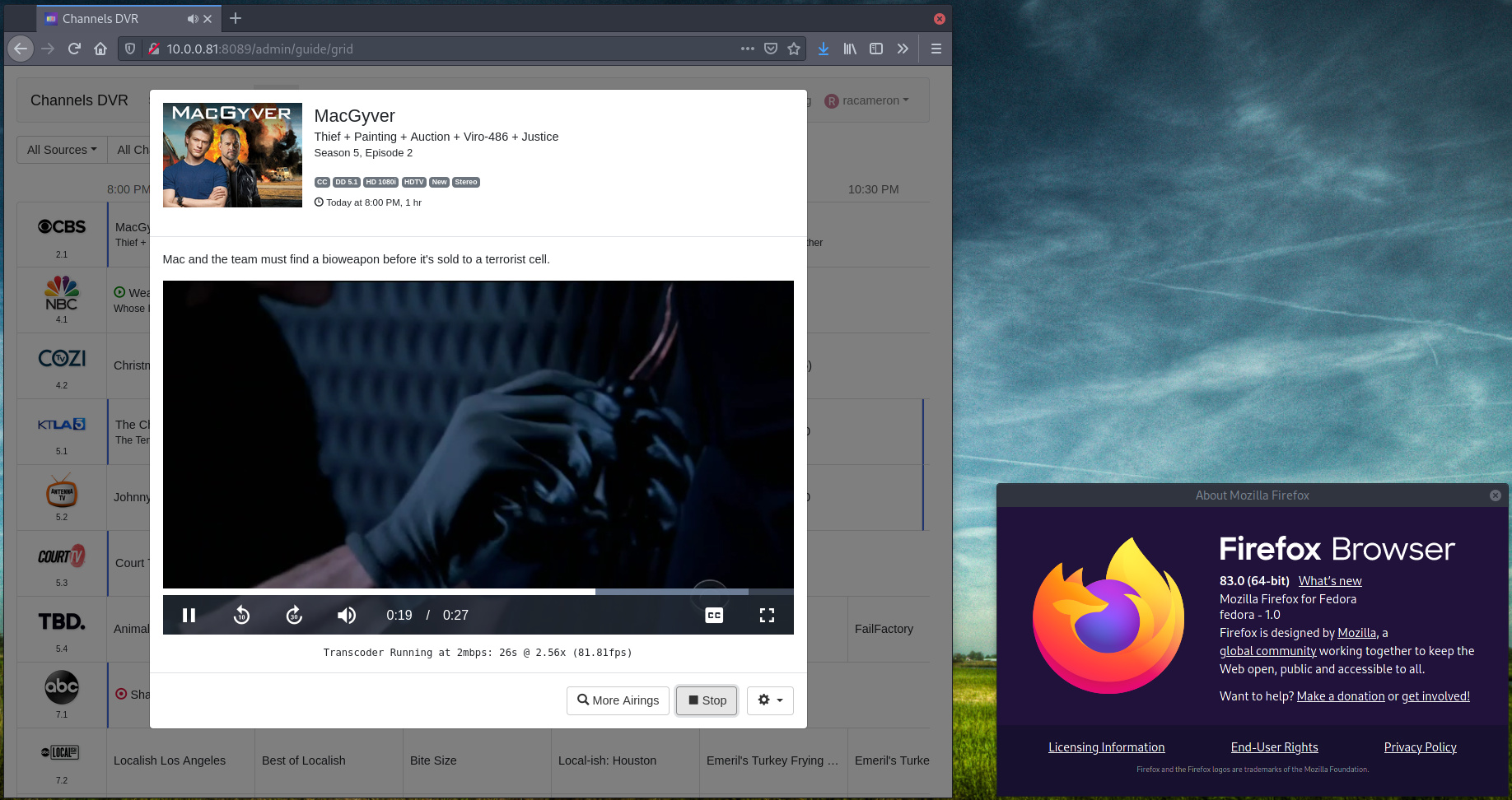Open the What's new link

(x=1330, y=581)
